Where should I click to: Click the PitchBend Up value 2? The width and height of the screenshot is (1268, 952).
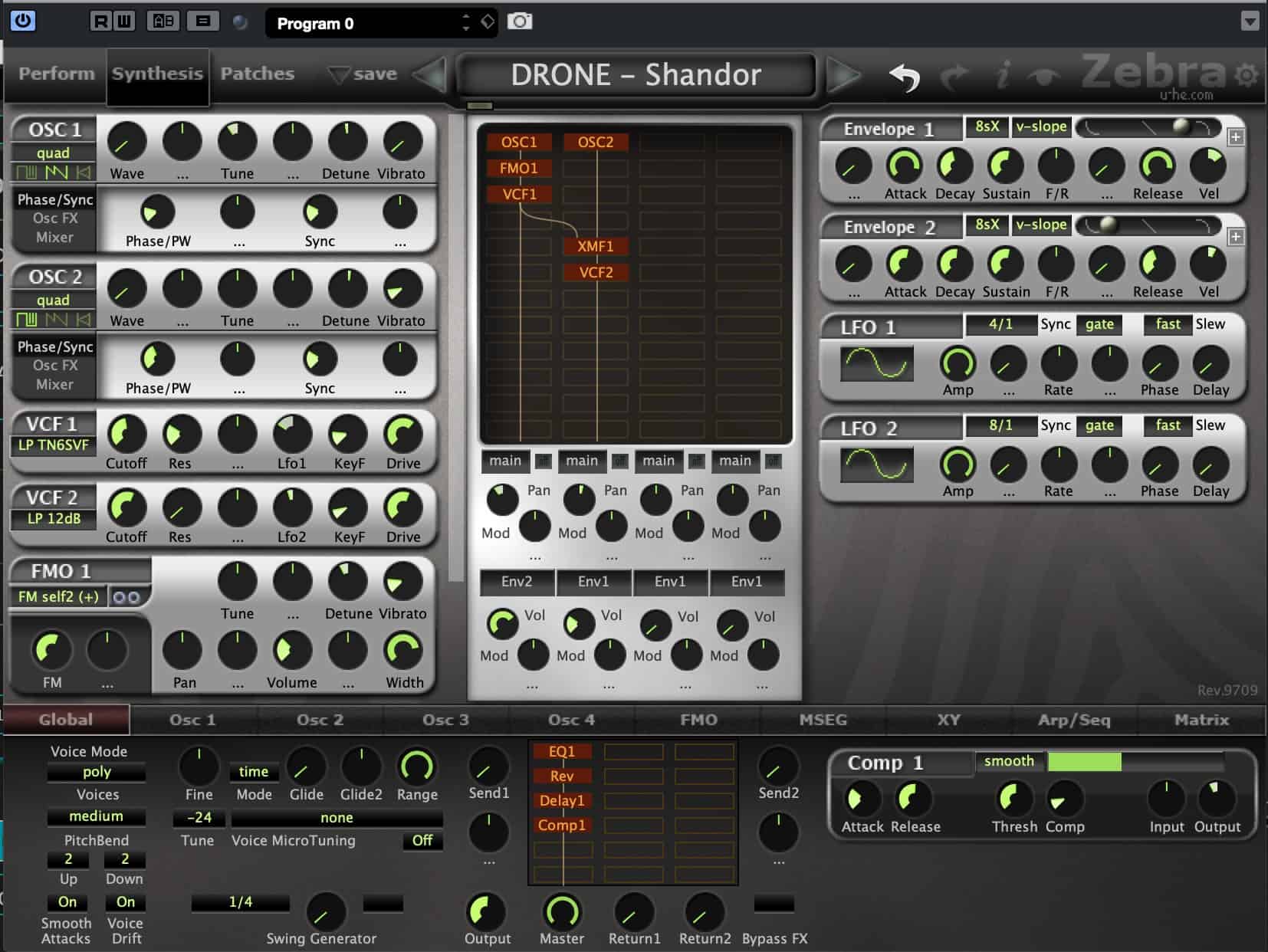click(x=68, y=859)
